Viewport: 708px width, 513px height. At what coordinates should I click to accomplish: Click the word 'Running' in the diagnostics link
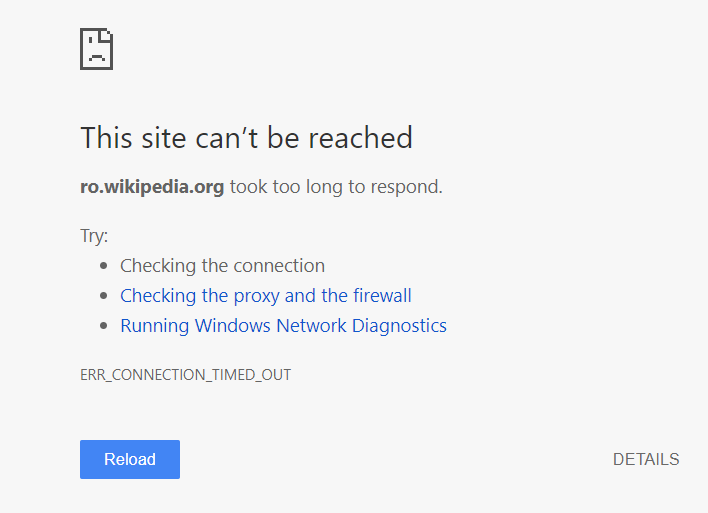[x=155, y=326]
